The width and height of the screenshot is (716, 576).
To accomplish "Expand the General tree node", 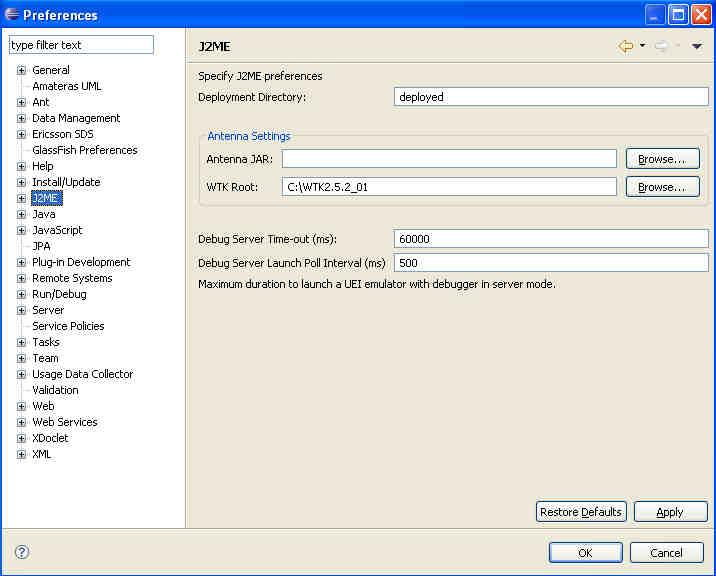I will tap(21, 70).
